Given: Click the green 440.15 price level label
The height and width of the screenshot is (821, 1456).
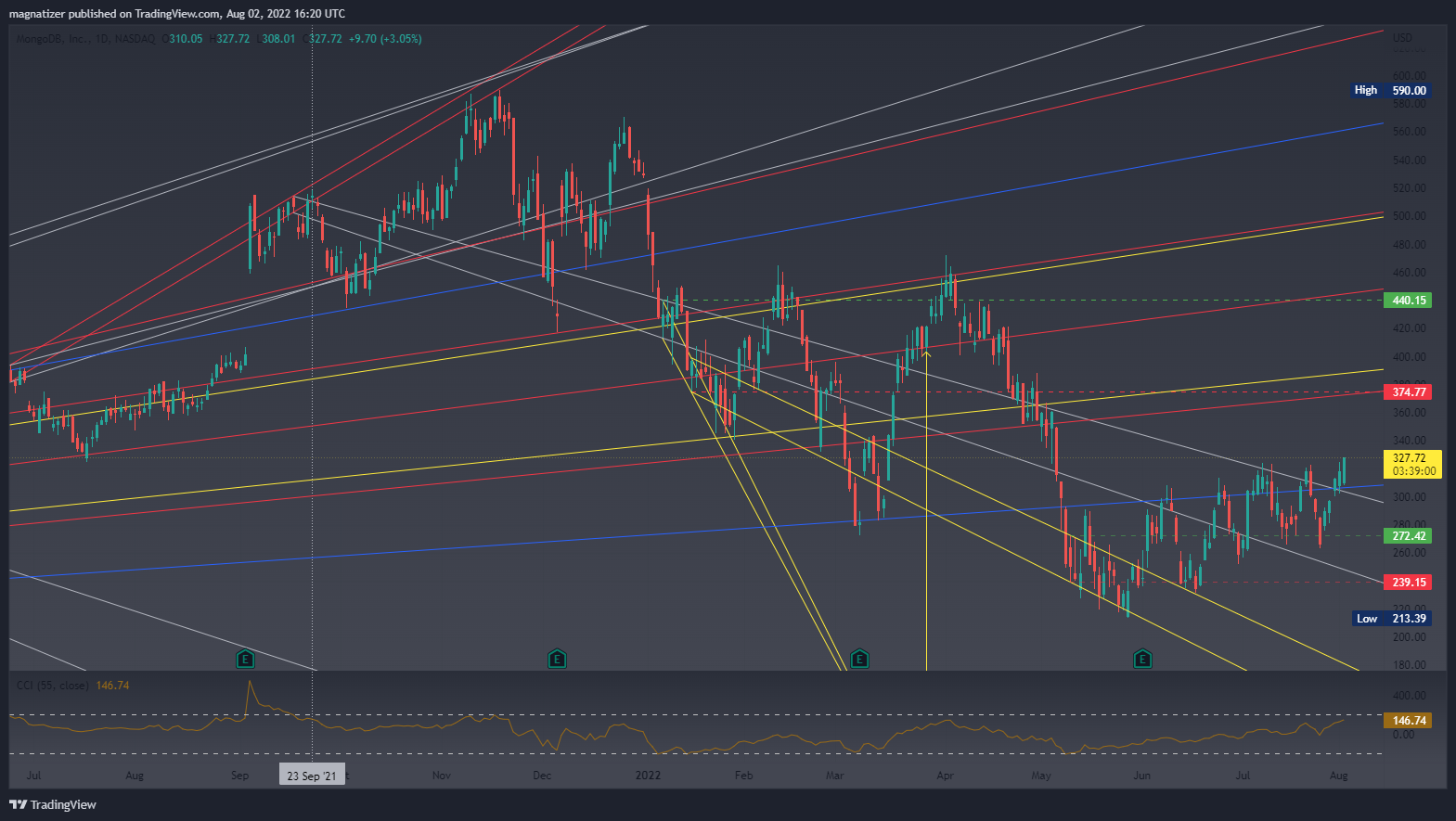Looking at the screenshot, I should pos(1409,301).
